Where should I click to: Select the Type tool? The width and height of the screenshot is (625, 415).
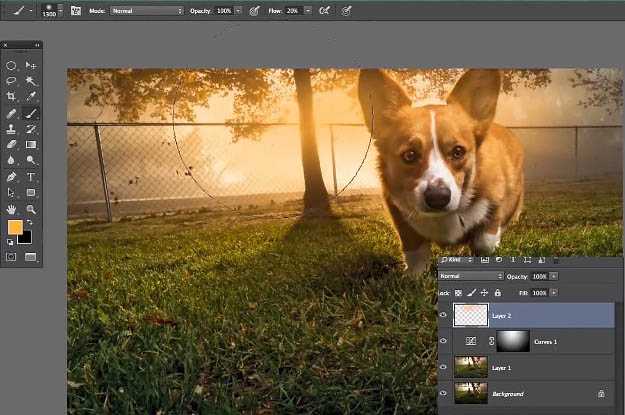pyautogui.click(x=31, y=176)
